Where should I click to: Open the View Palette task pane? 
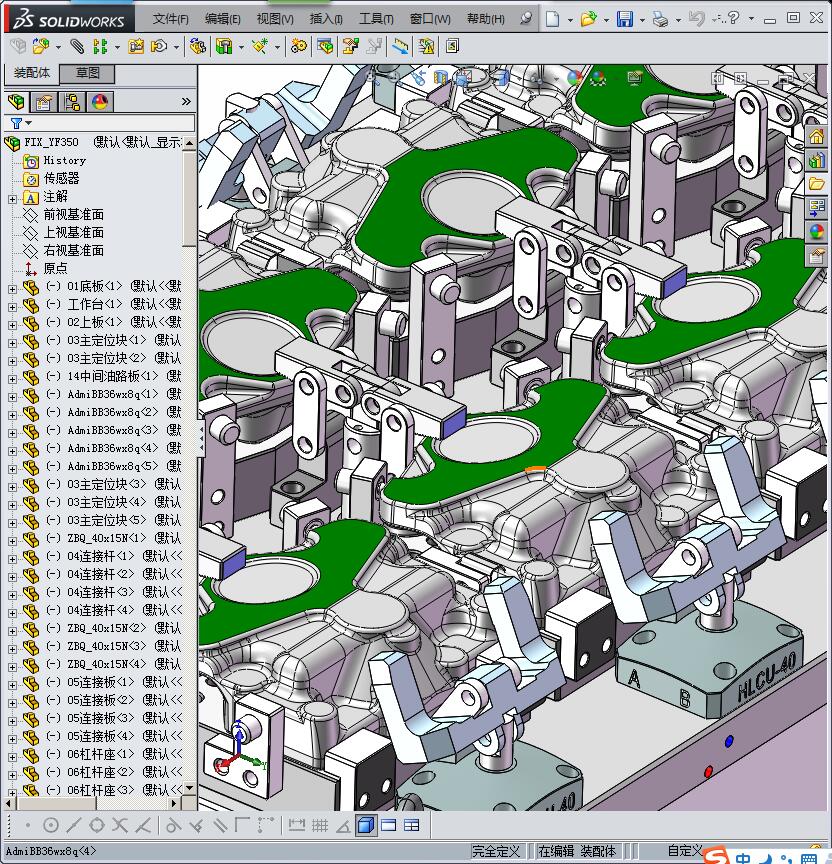pos(817,208)
